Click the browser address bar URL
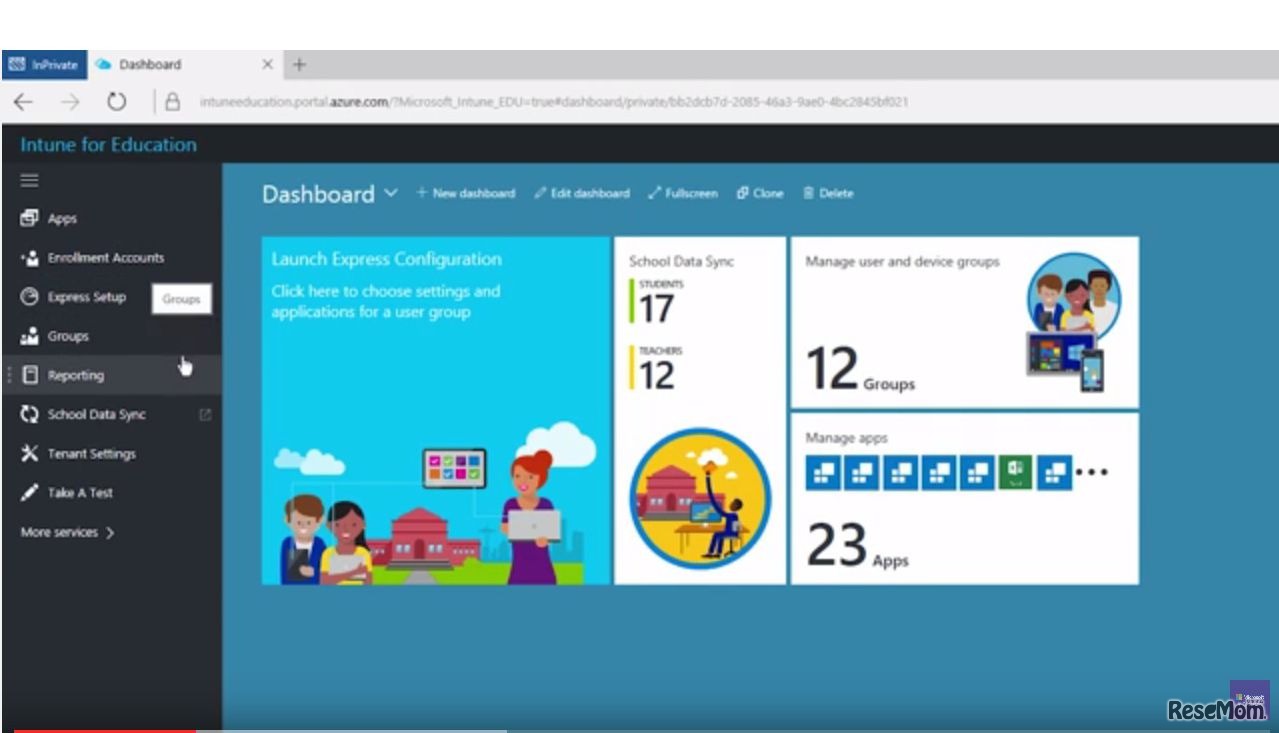 [554, 102]
